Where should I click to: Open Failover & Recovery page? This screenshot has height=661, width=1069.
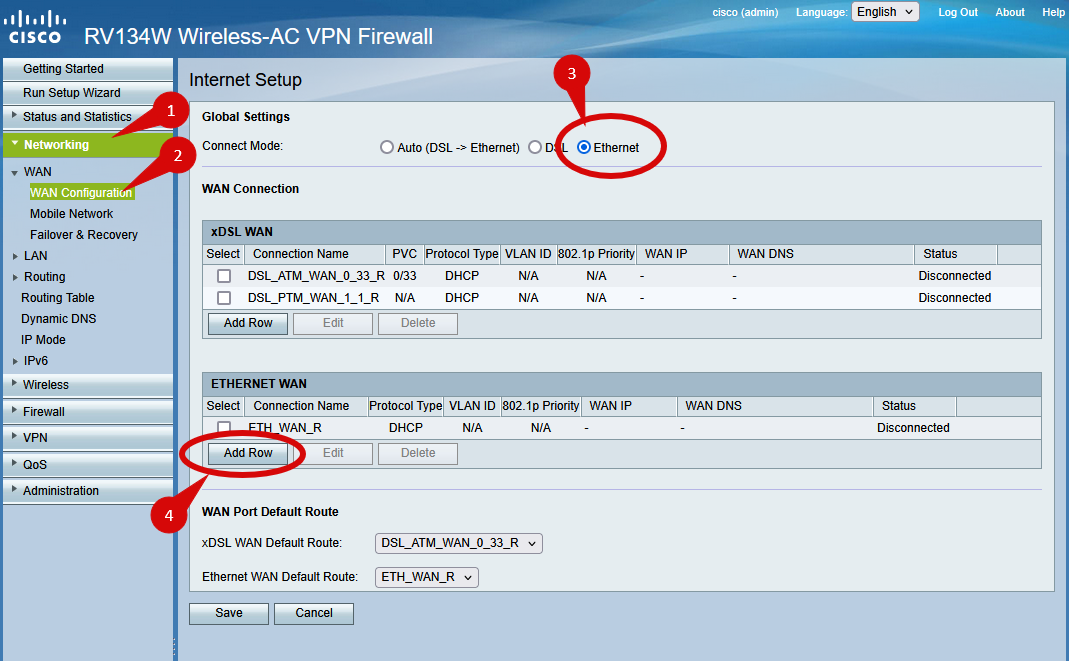point(84,235)
